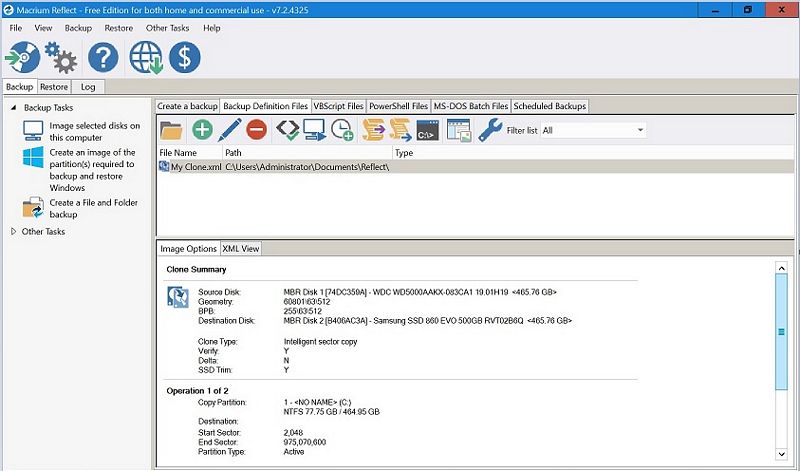Screen dimensions: 800x471
Task: Open the Filter list dropdown
Action: click(593, 131)
